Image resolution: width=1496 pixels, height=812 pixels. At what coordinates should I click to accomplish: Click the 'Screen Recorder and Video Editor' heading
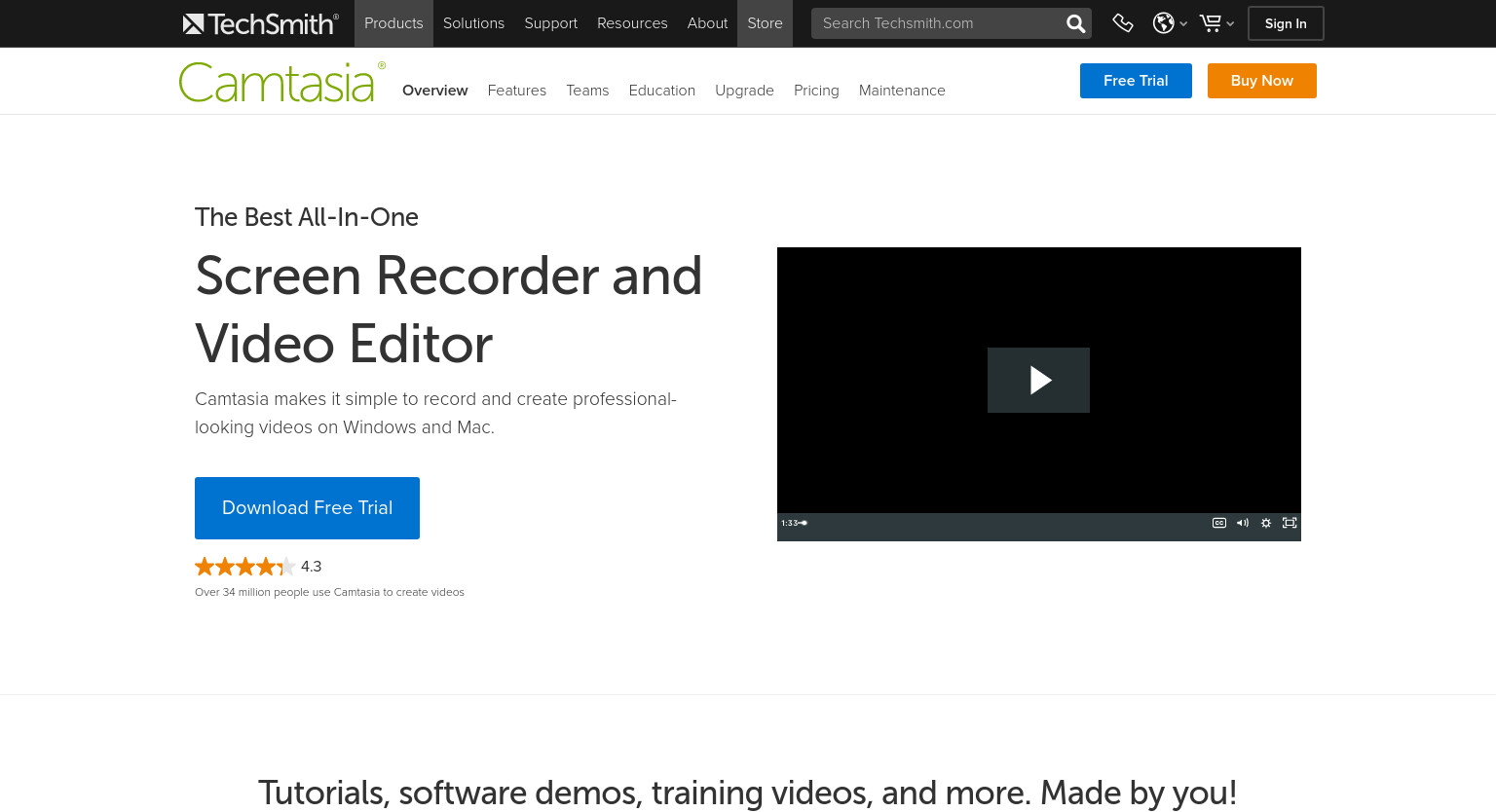pyautogui.click(x=448, y=310)
